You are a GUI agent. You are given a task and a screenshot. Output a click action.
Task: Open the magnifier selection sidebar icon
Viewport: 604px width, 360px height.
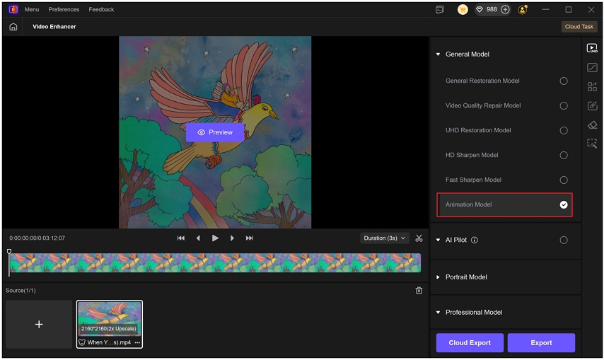pos(592,144)
